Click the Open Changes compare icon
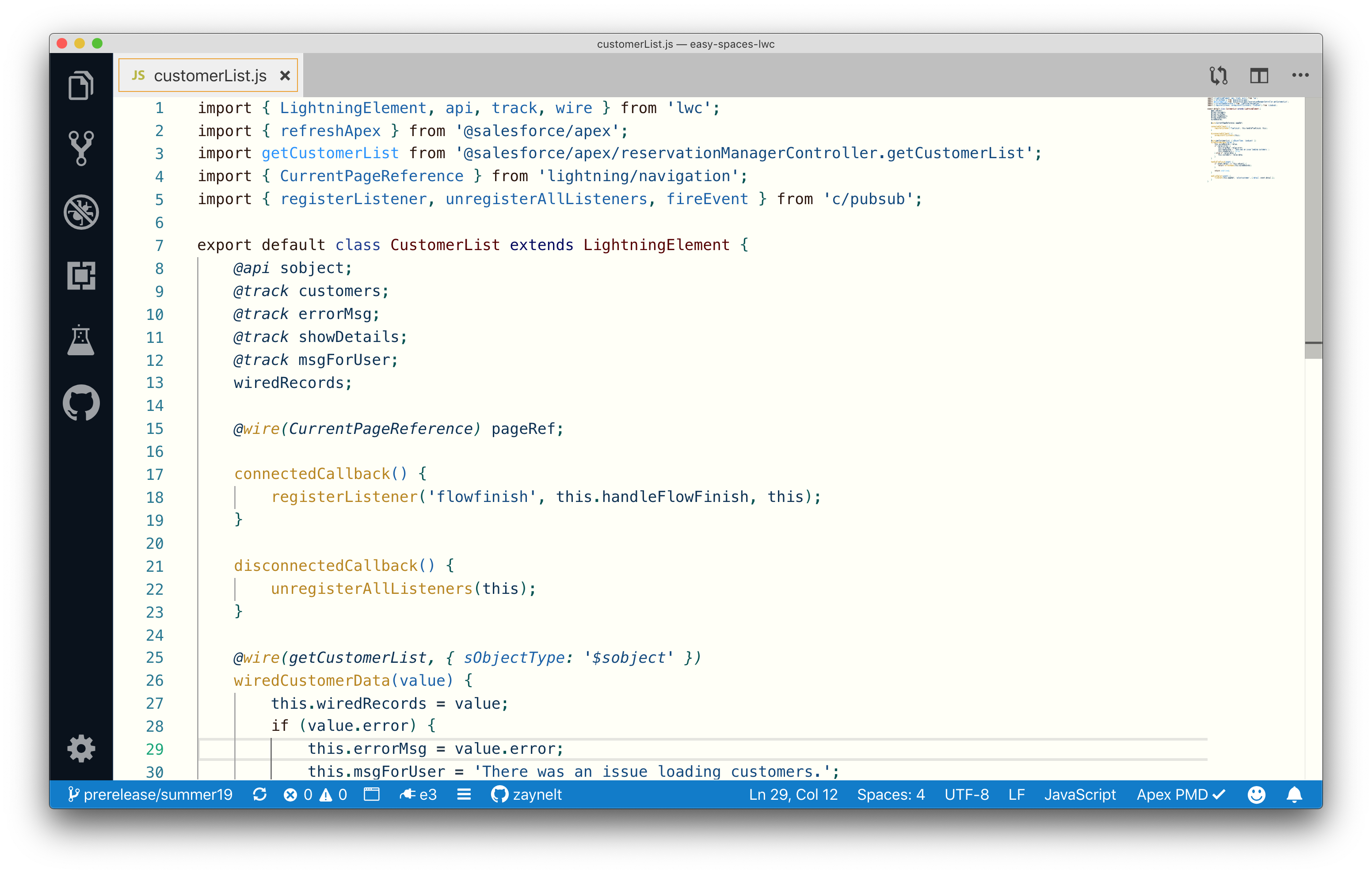The height and width of the screenshot is (874, 1372). [1218, 75]
